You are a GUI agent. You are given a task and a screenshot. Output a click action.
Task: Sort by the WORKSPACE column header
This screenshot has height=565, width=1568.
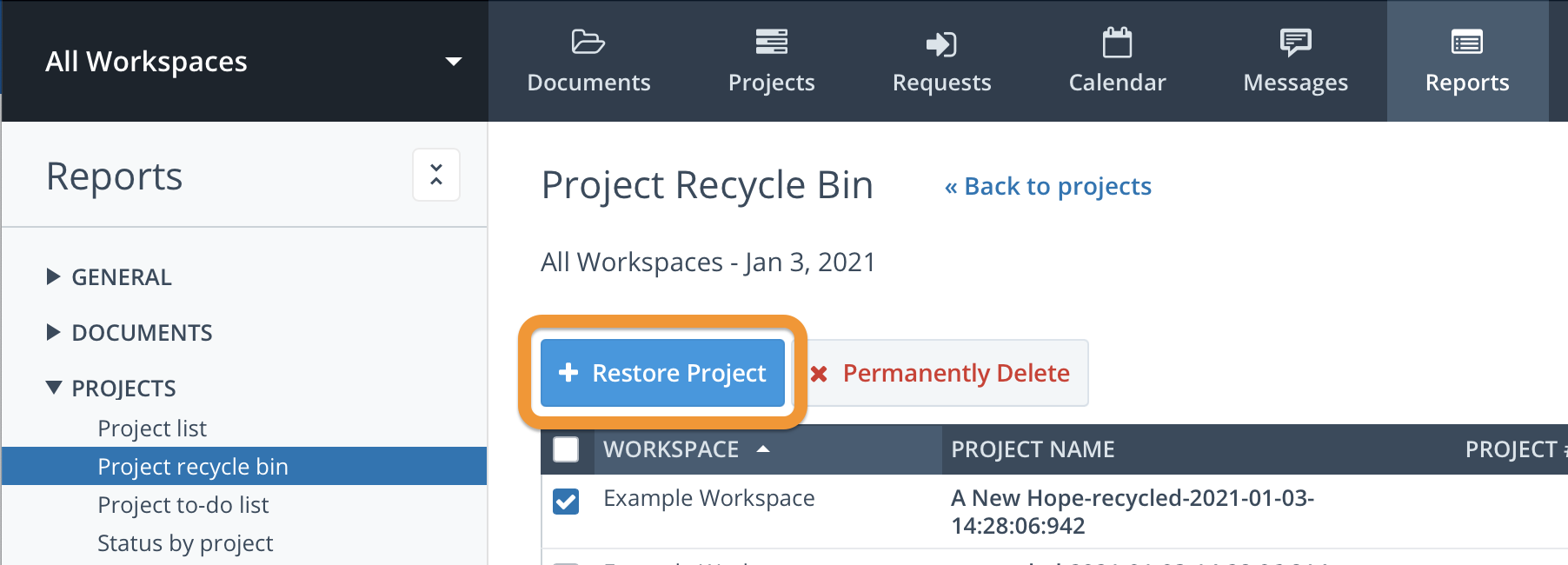[x=672, y=449]
